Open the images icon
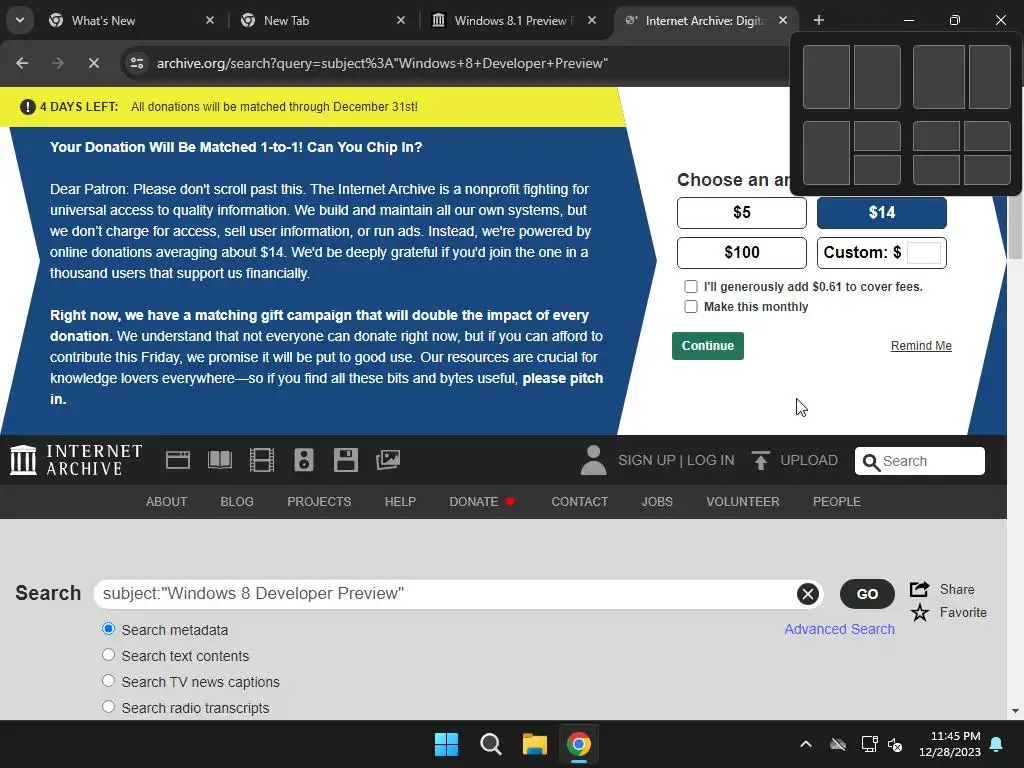 pos(388,460)
